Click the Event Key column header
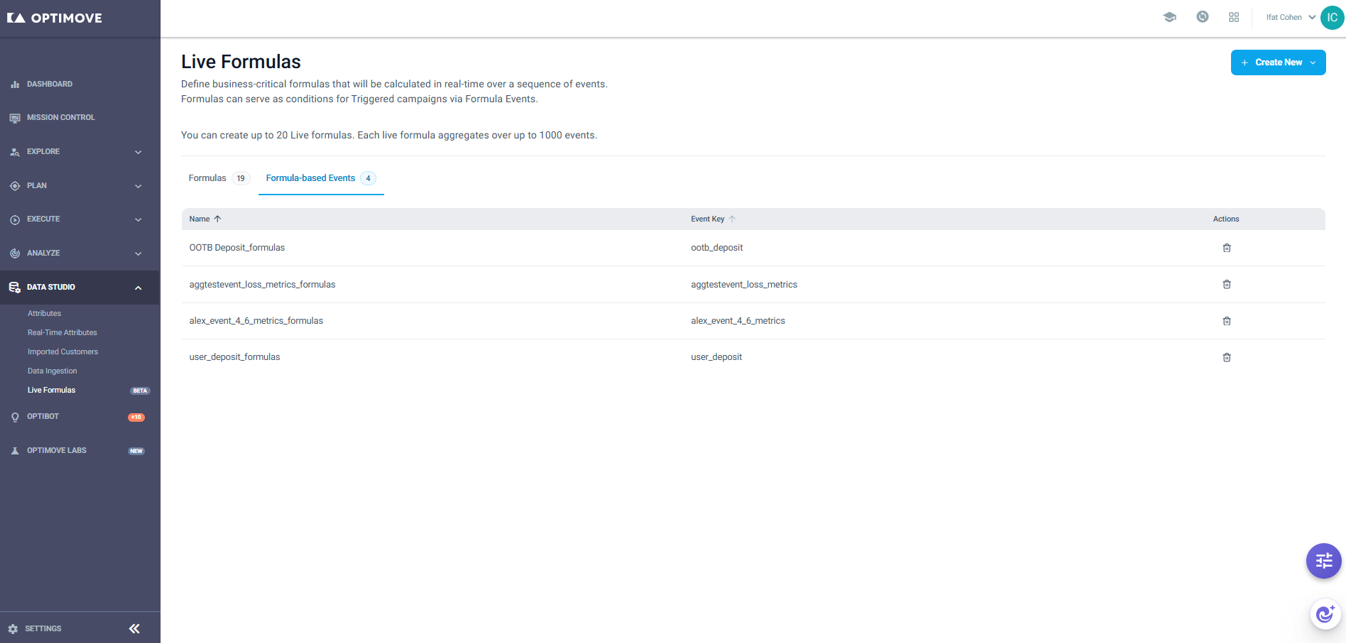This screenshot has width=1354, height=643. (x=707, y=219)
